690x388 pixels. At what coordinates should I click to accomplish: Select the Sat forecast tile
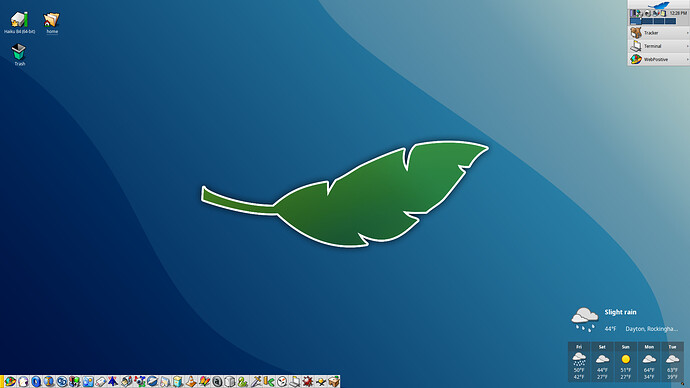pyautogui.click(x=602, y=362)
